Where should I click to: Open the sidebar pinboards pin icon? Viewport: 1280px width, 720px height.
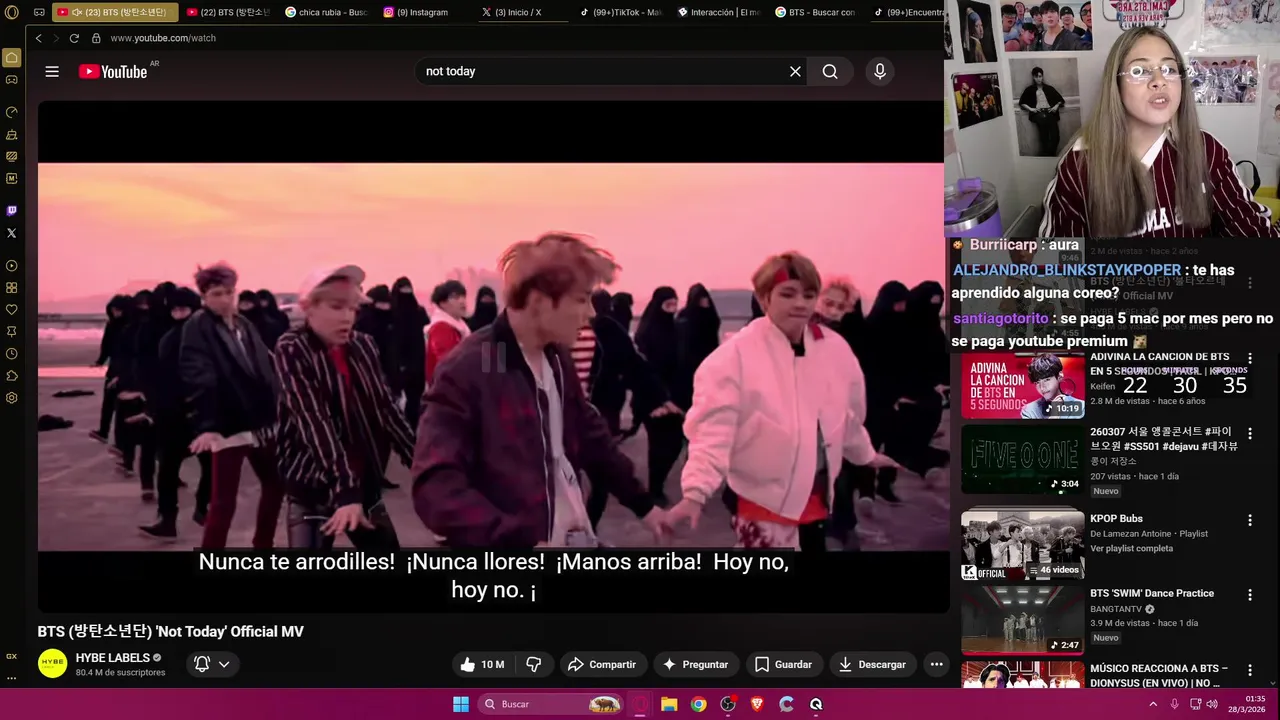[12, 332]
